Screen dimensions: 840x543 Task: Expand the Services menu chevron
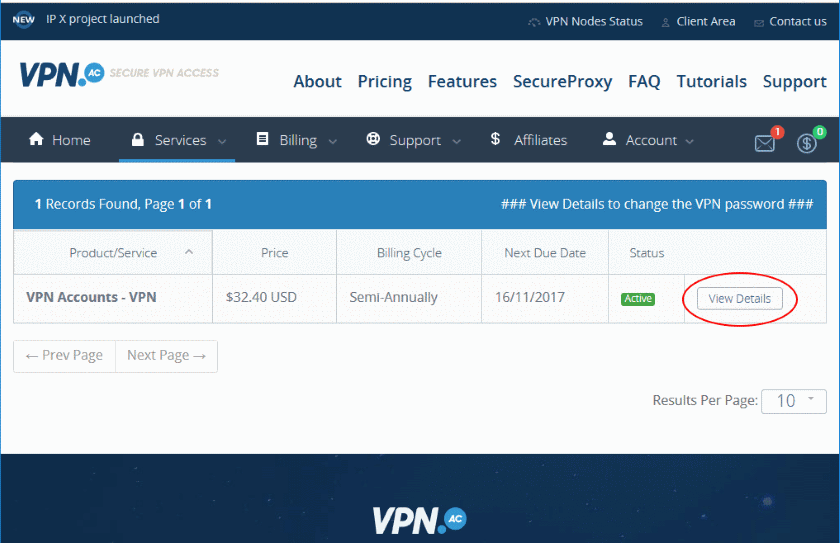pyautogui.click(x=222, y=141)
